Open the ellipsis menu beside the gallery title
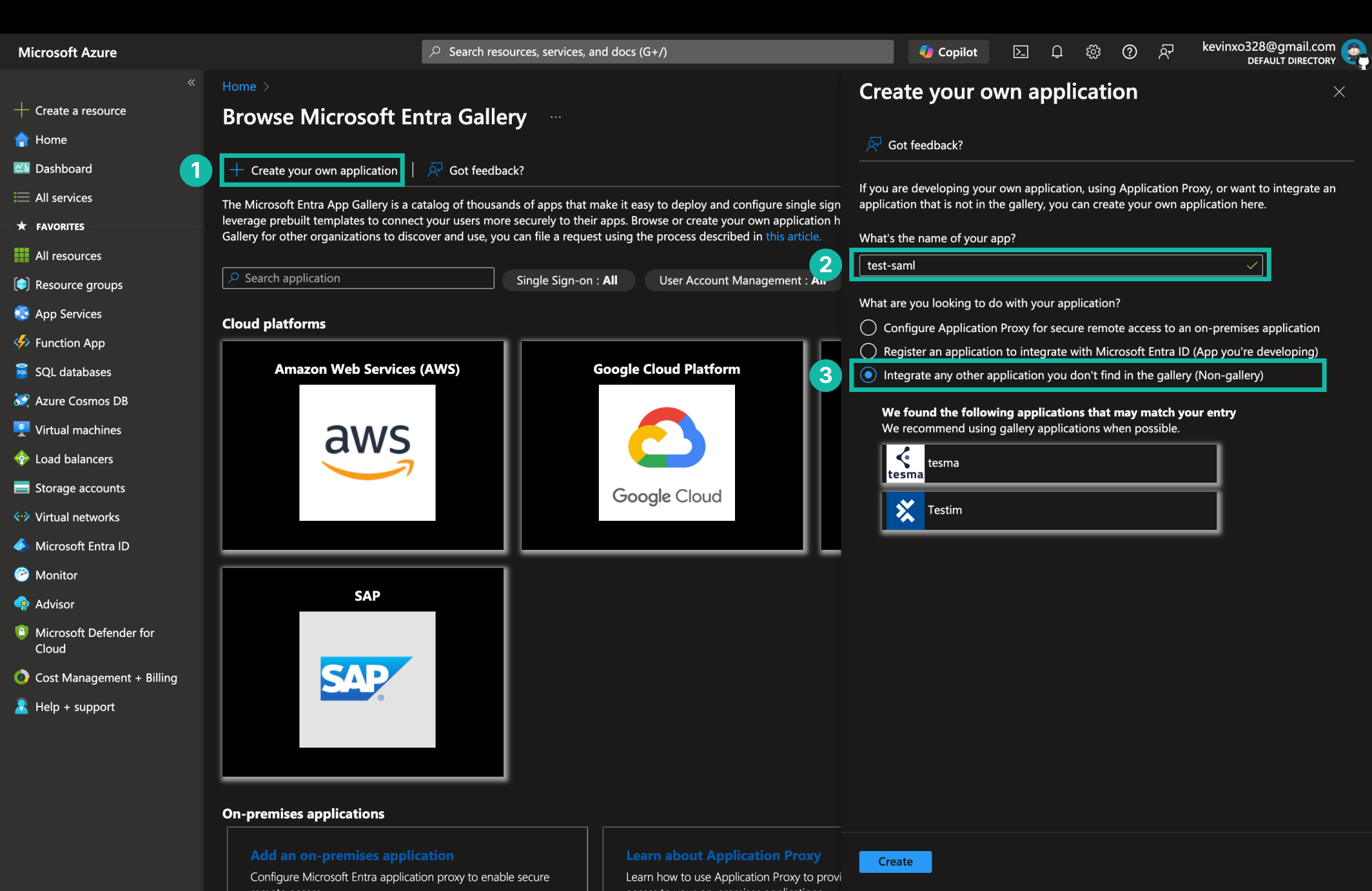This screenshot has height=891, width=1372. 555,117
